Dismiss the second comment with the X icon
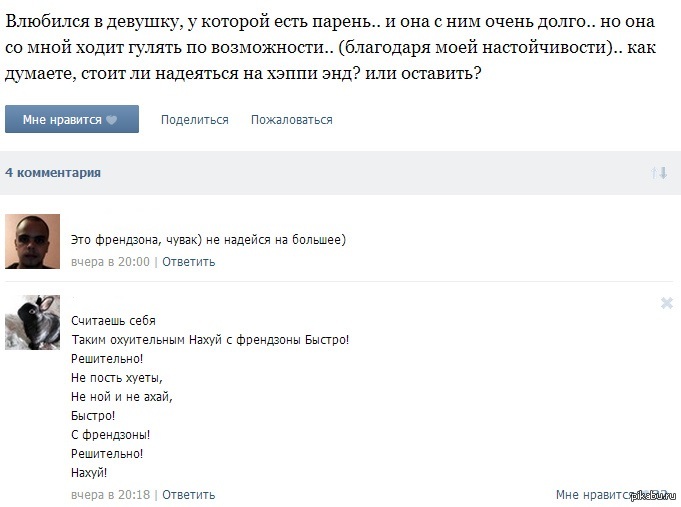The image size is (681, 507). [x=667, y=303]
